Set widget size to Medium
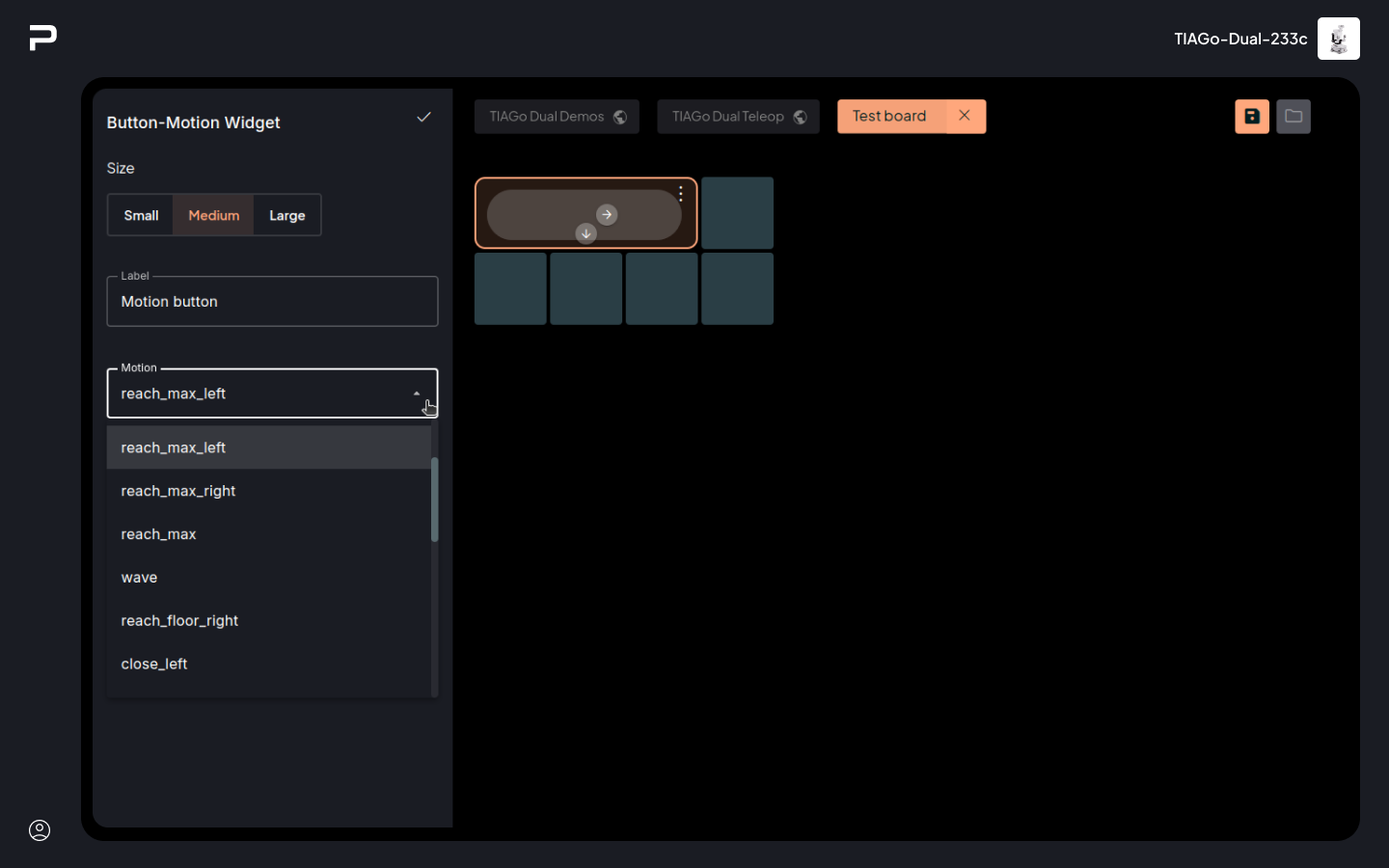This screenshot has height=868, width=1389. click(x=213, y=215)
